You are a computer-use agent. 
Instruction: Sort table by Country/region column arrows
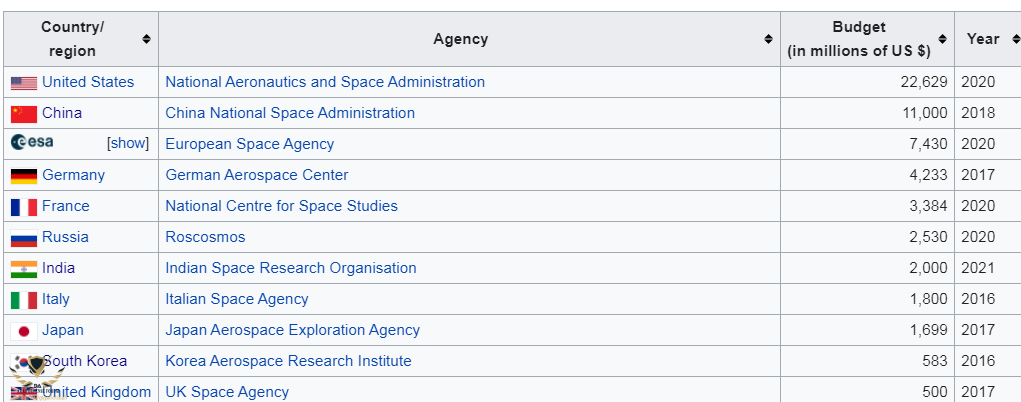tap(147, 39)
